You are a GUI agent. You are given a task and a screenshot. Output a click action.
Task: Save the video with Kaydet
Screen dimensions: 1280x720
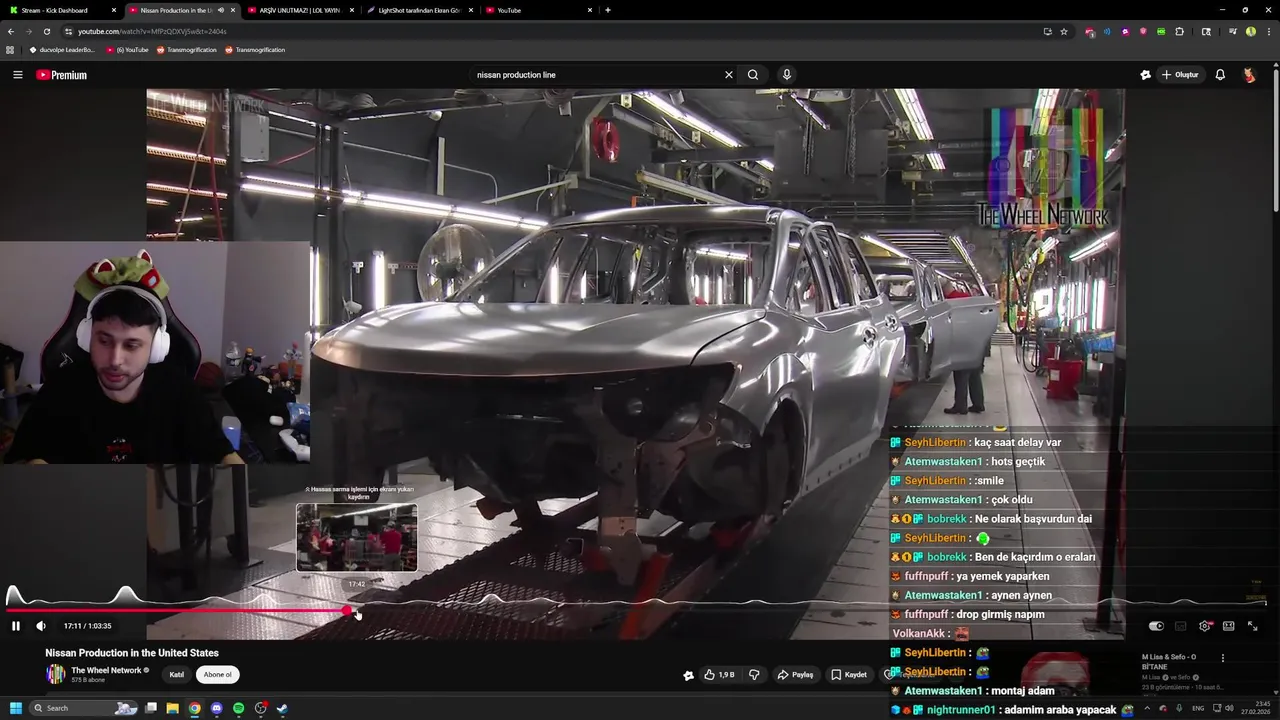848,675
